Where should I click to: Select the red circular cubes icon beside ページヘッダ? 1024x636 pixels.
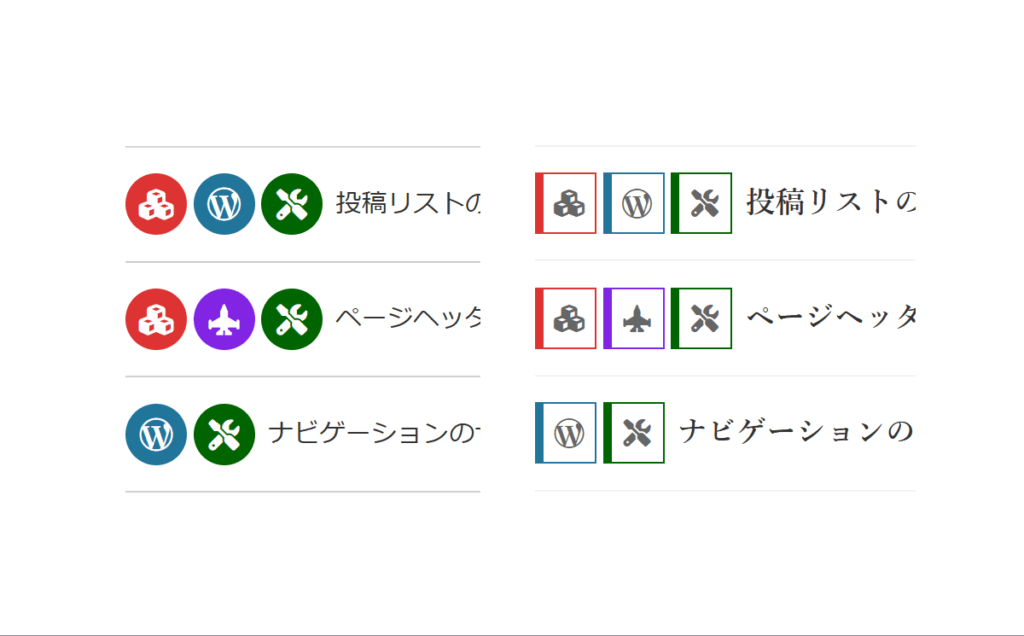(156, 319)
